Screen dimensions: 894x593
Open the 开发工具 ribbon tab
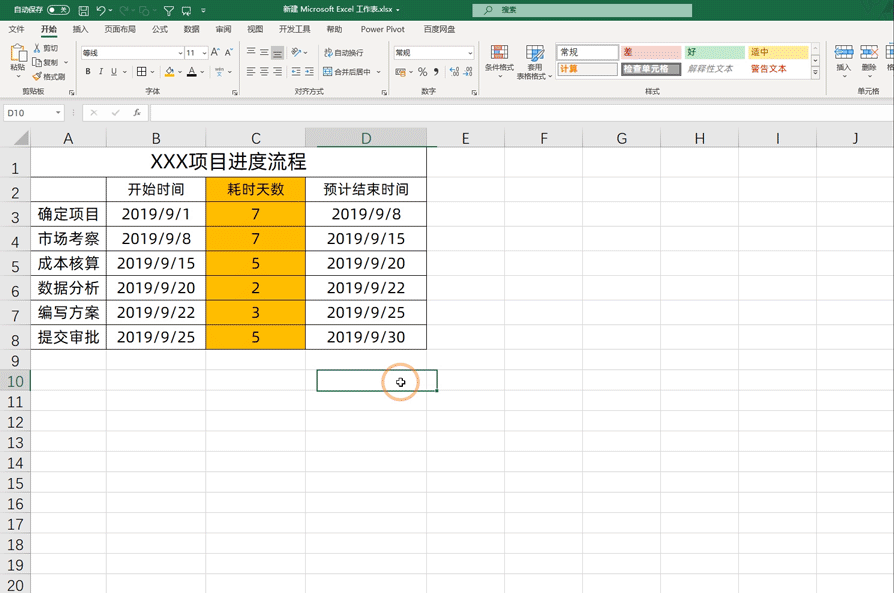pyautogui.click(x=295, y=29)
